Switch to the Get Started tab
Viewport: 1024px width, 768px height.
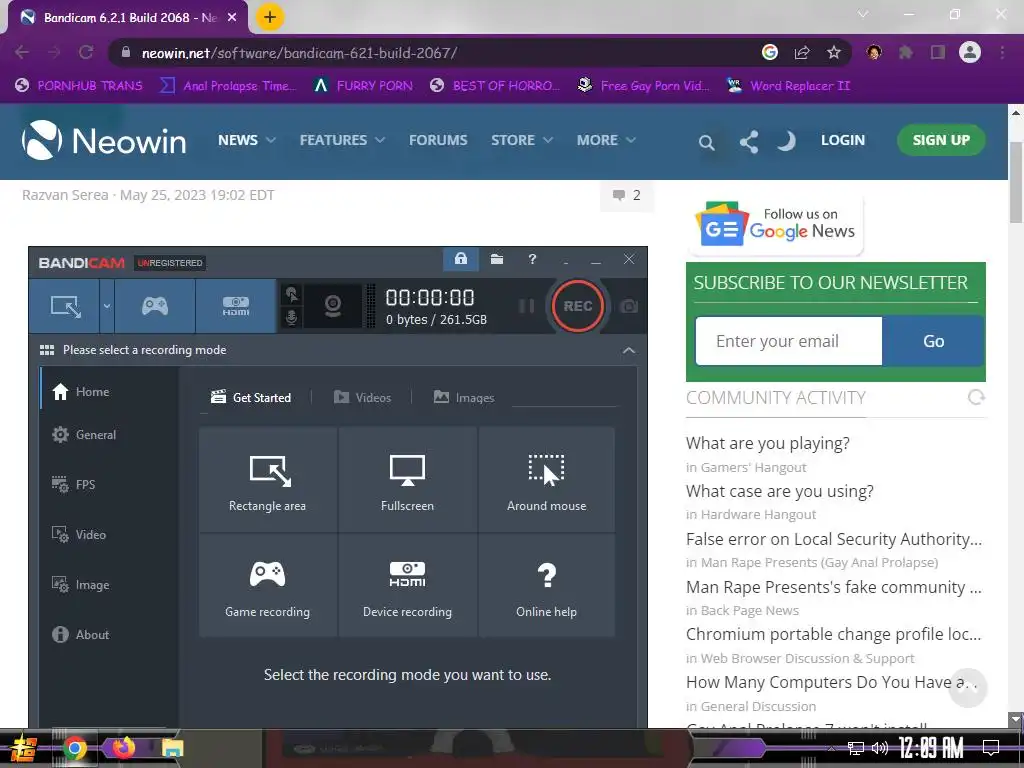click(x=251, y=397)
